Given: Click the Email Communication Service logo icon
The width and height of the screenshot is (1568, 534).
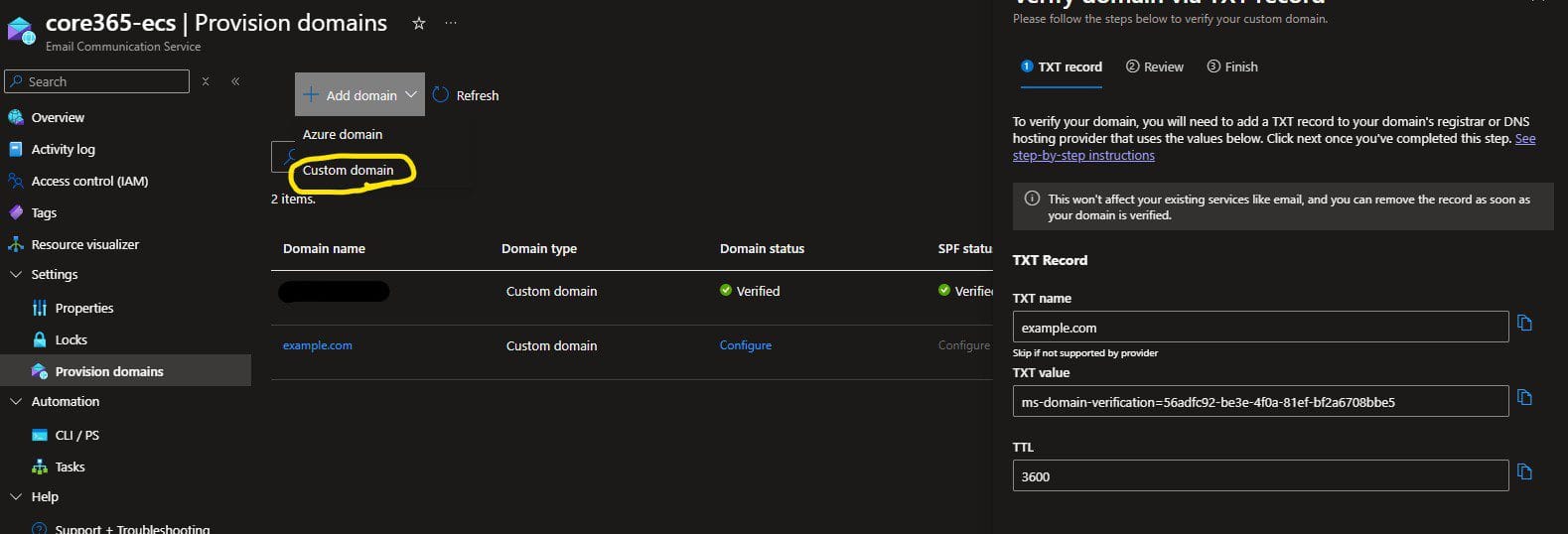Looking at the screenshot, I should click(x=22, y=31).
